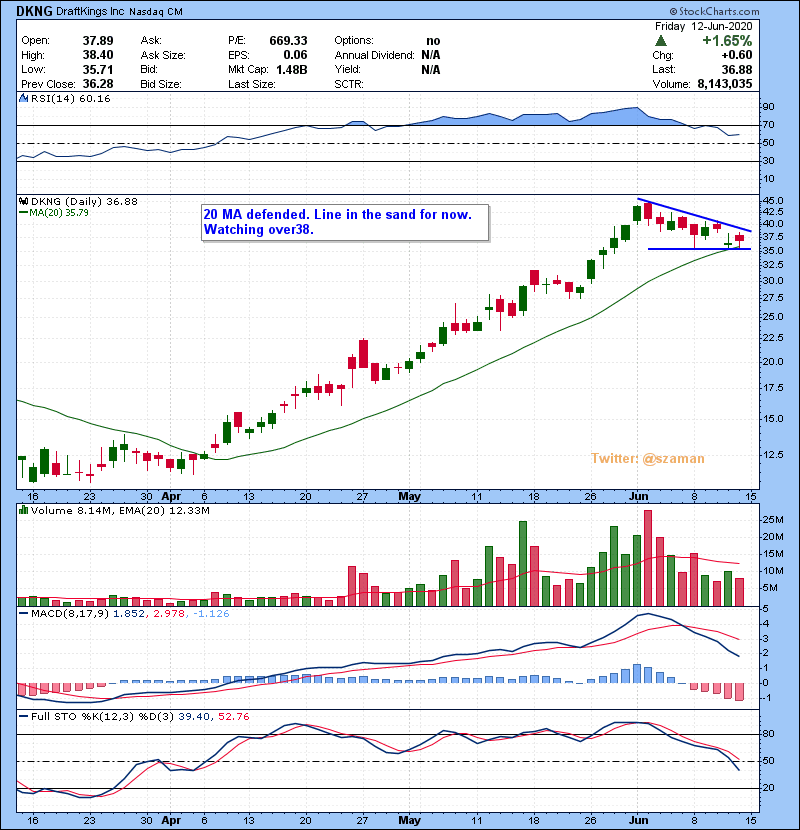800x830 pixels.
Task: Click the 45.0 label on the price axis
Action: 772,201
